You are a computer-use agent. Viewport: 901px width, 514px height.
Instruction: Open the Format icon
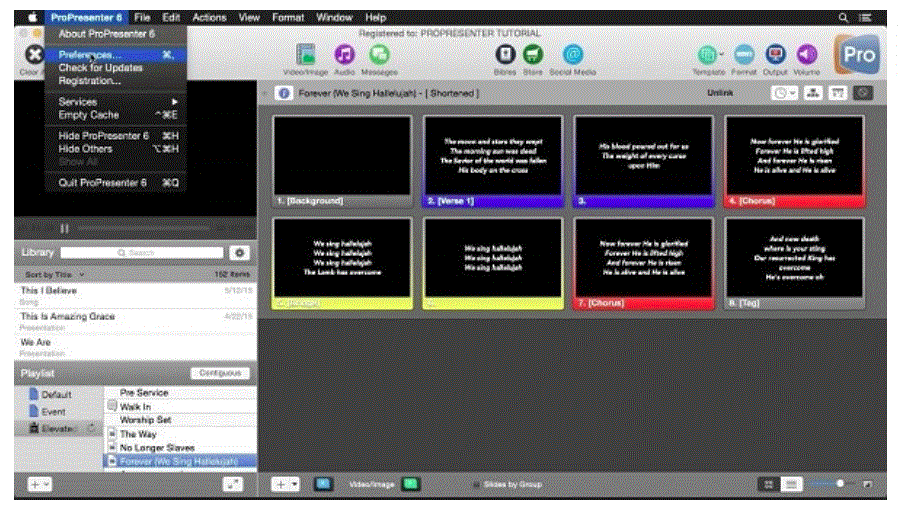[744, 55]
